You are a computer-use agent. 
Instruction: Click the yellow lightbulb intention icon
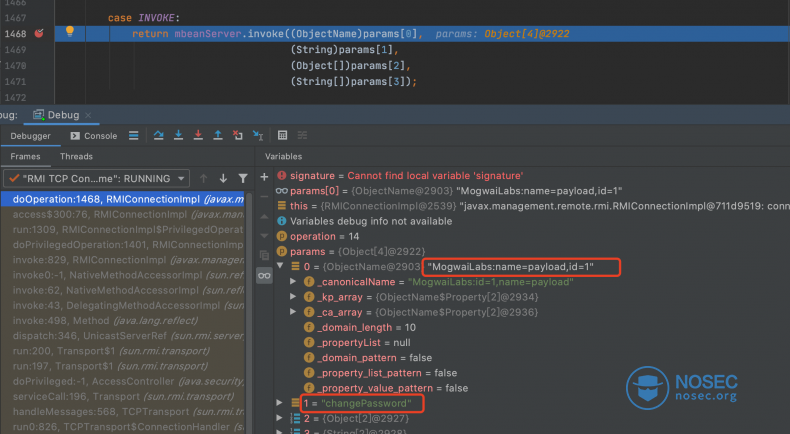pos(70,32)
